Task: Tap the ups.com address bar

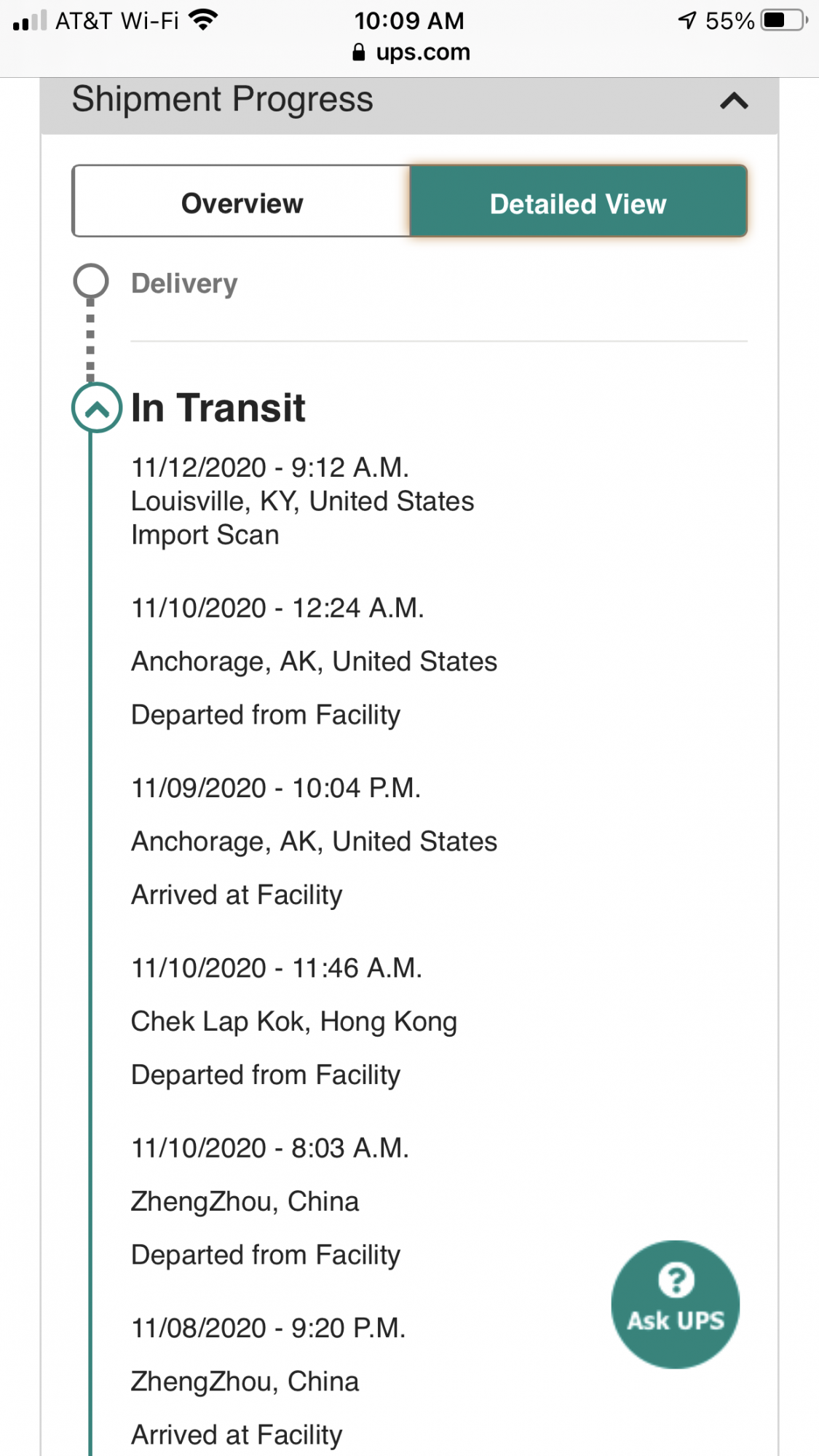Action: 411,52
